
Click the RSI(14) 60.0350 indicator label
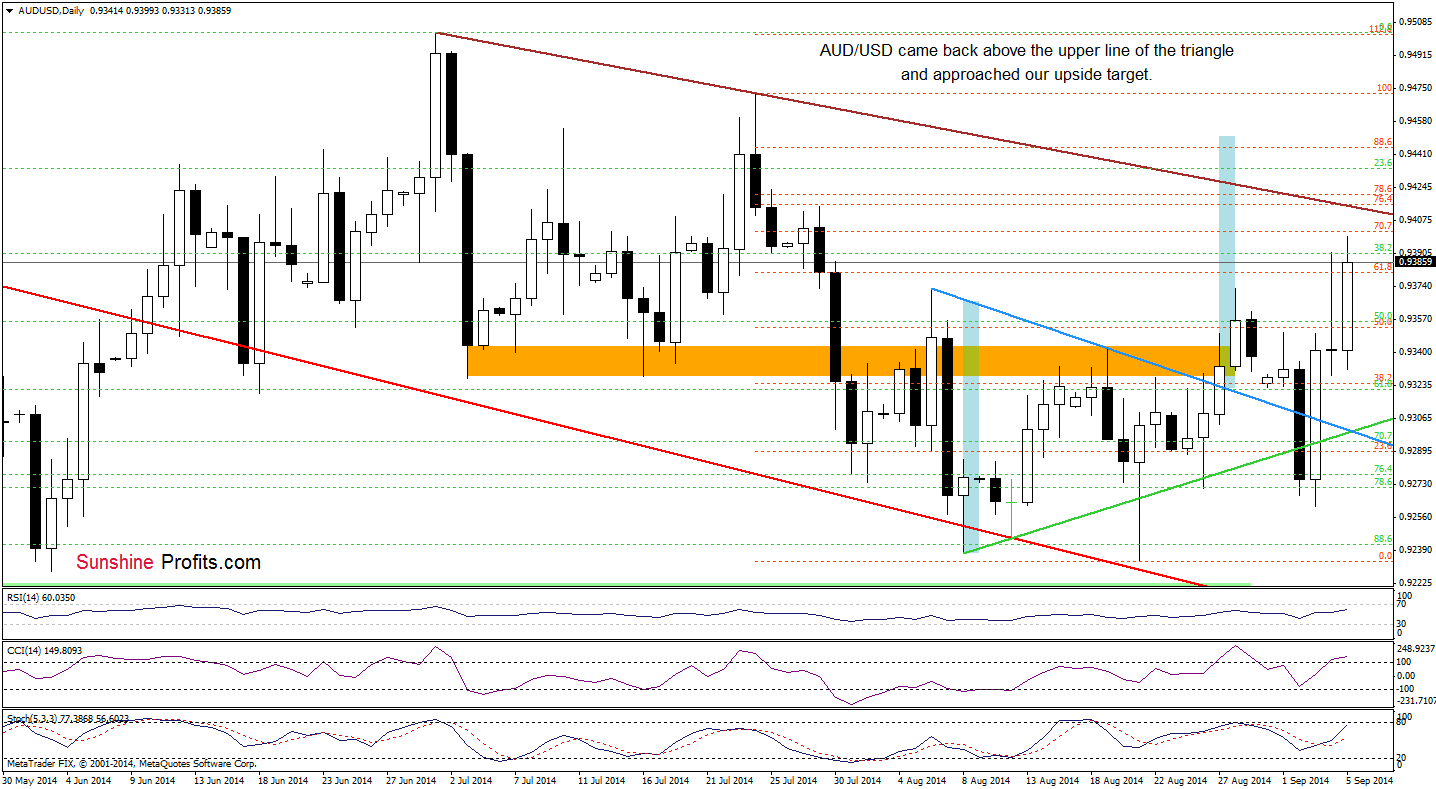[40, 598]
